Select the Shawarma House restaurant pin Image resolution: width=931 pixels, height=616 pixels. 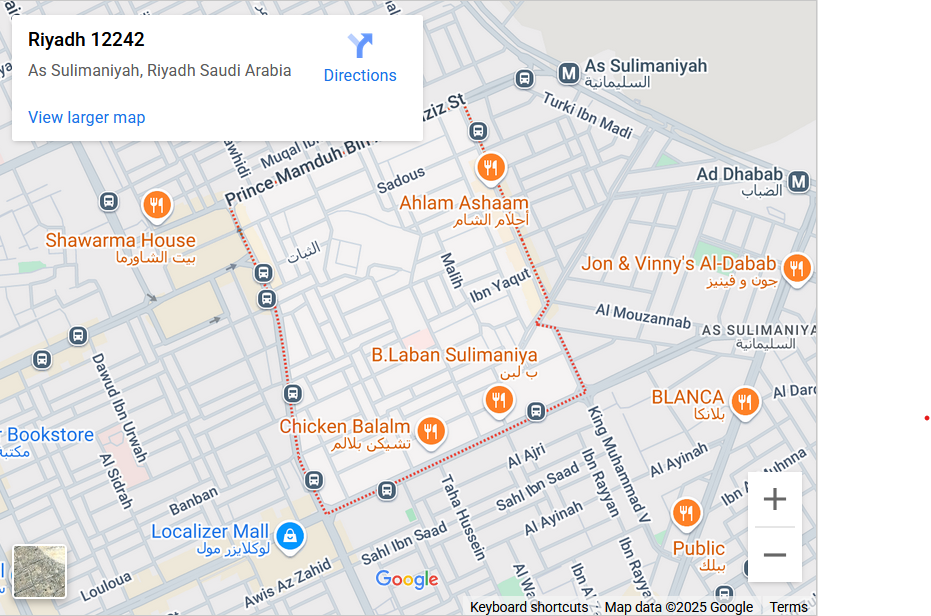(x=157, y=207)
